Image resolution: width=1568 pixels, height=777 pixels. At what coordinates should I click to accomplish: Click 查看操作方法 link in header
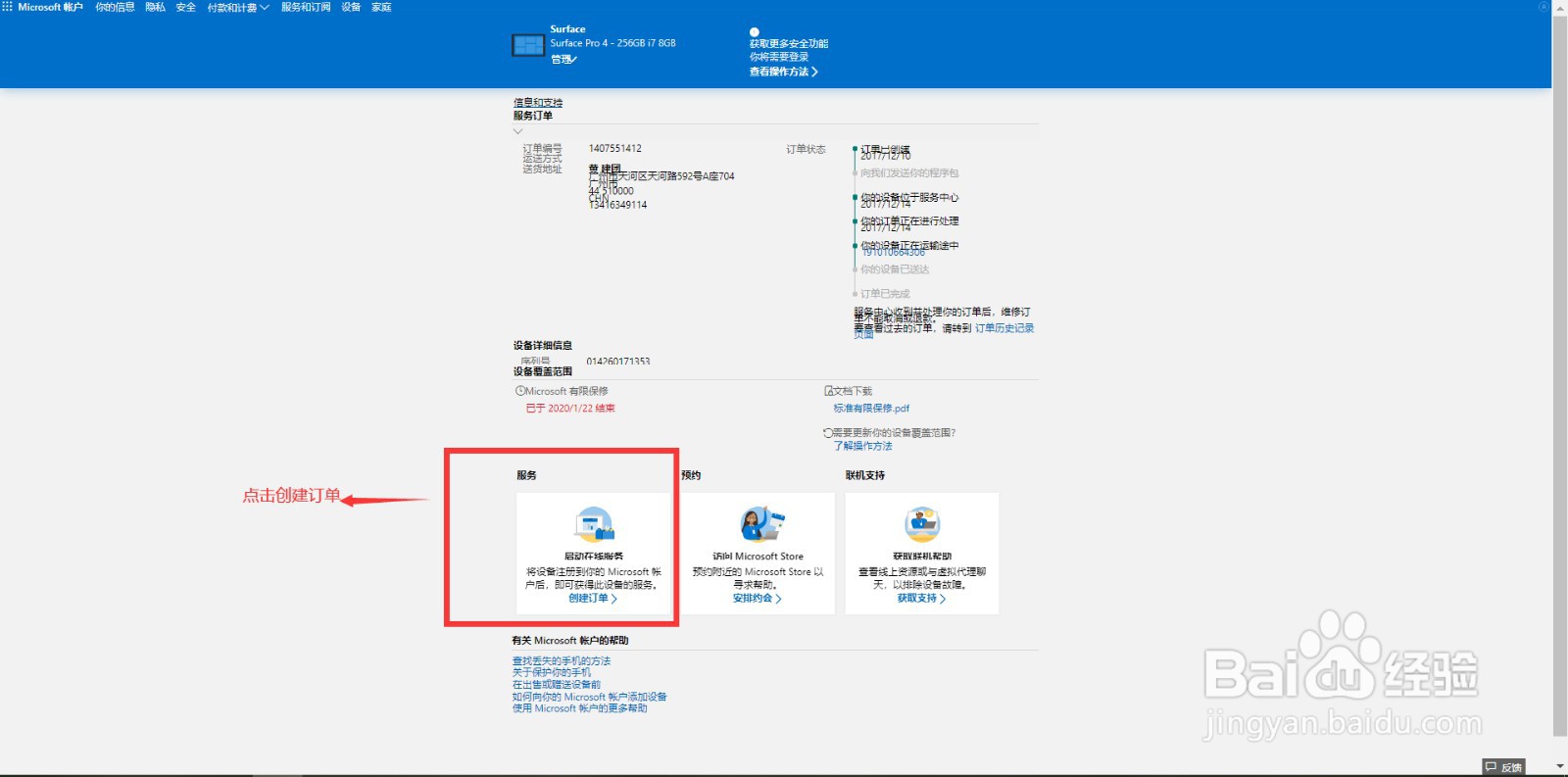point(783,72)
